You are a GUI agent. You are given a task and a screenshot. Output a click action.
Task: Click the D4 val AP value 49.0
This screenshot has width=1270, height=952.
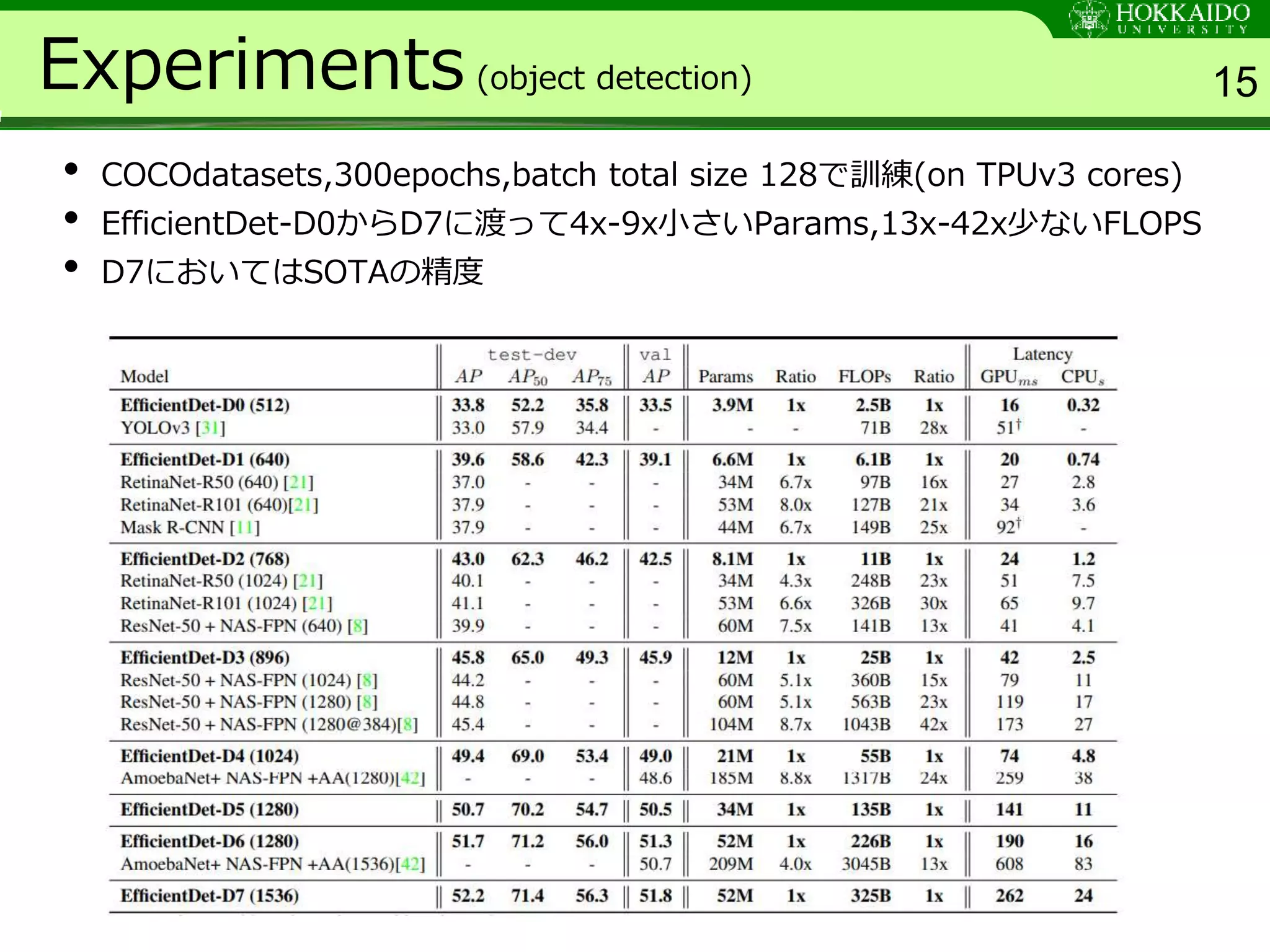[655, 756]
